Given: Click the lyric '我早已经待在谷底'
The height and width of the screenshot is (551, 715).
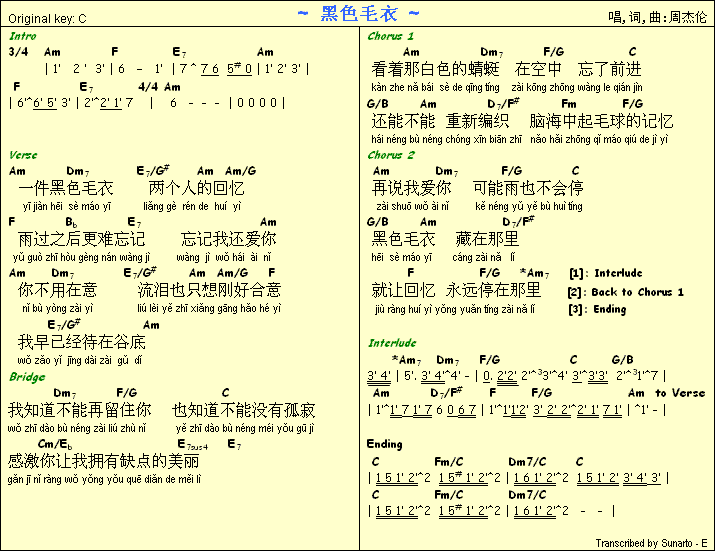Looking at the screenshot, I should pos(82,342).
